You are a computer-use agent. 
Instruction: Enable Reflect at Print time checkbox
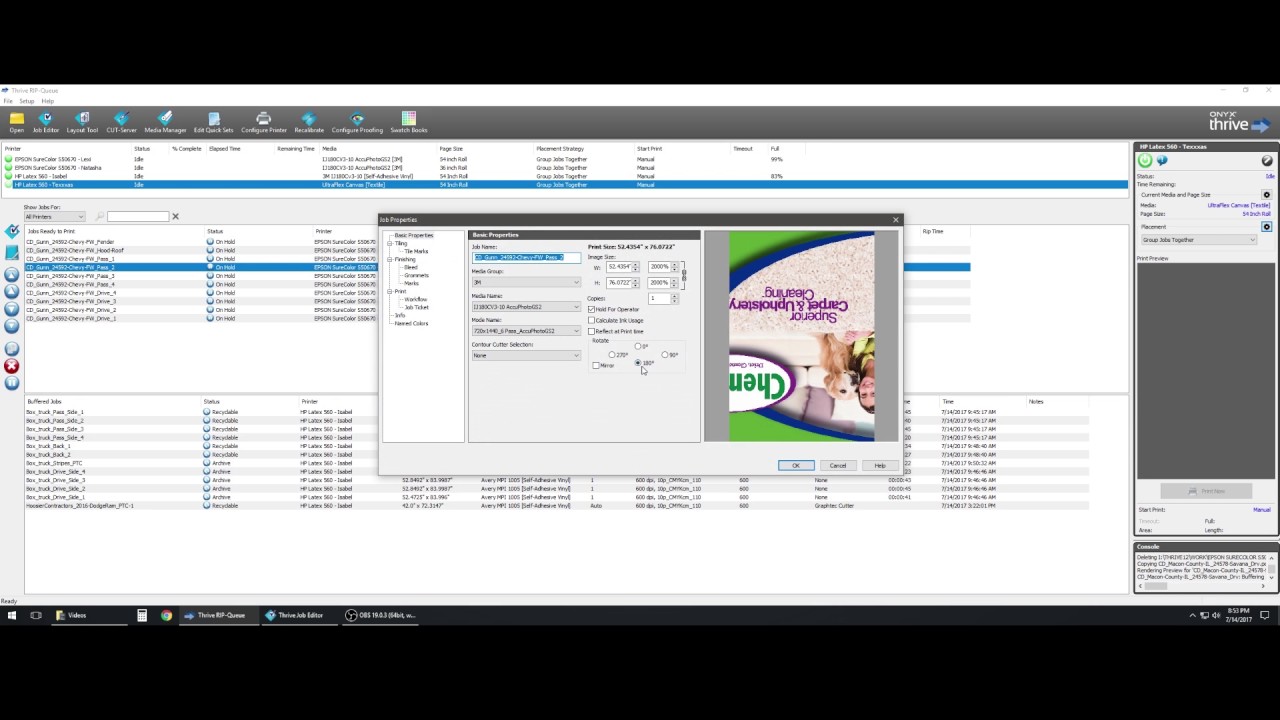[592, 331]
